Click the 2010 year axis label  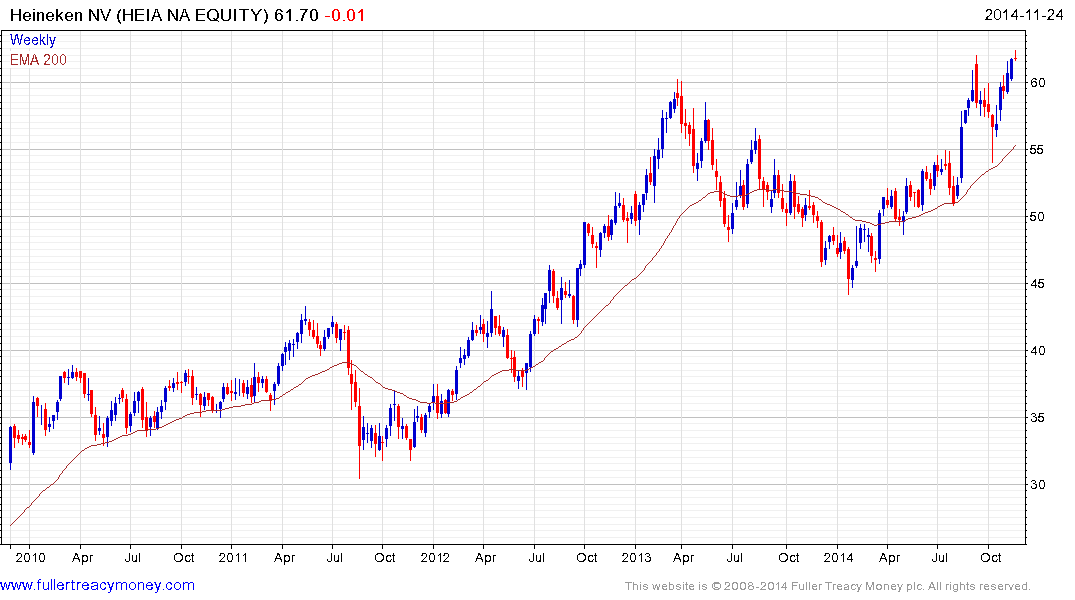pyautogui.click(x=30, y=557)
